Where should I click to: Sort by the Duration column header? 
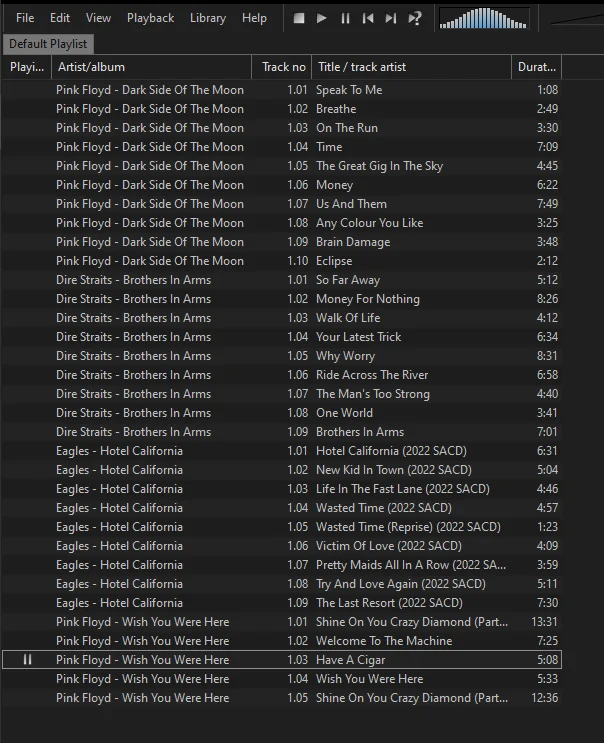[x=537, y=67]
